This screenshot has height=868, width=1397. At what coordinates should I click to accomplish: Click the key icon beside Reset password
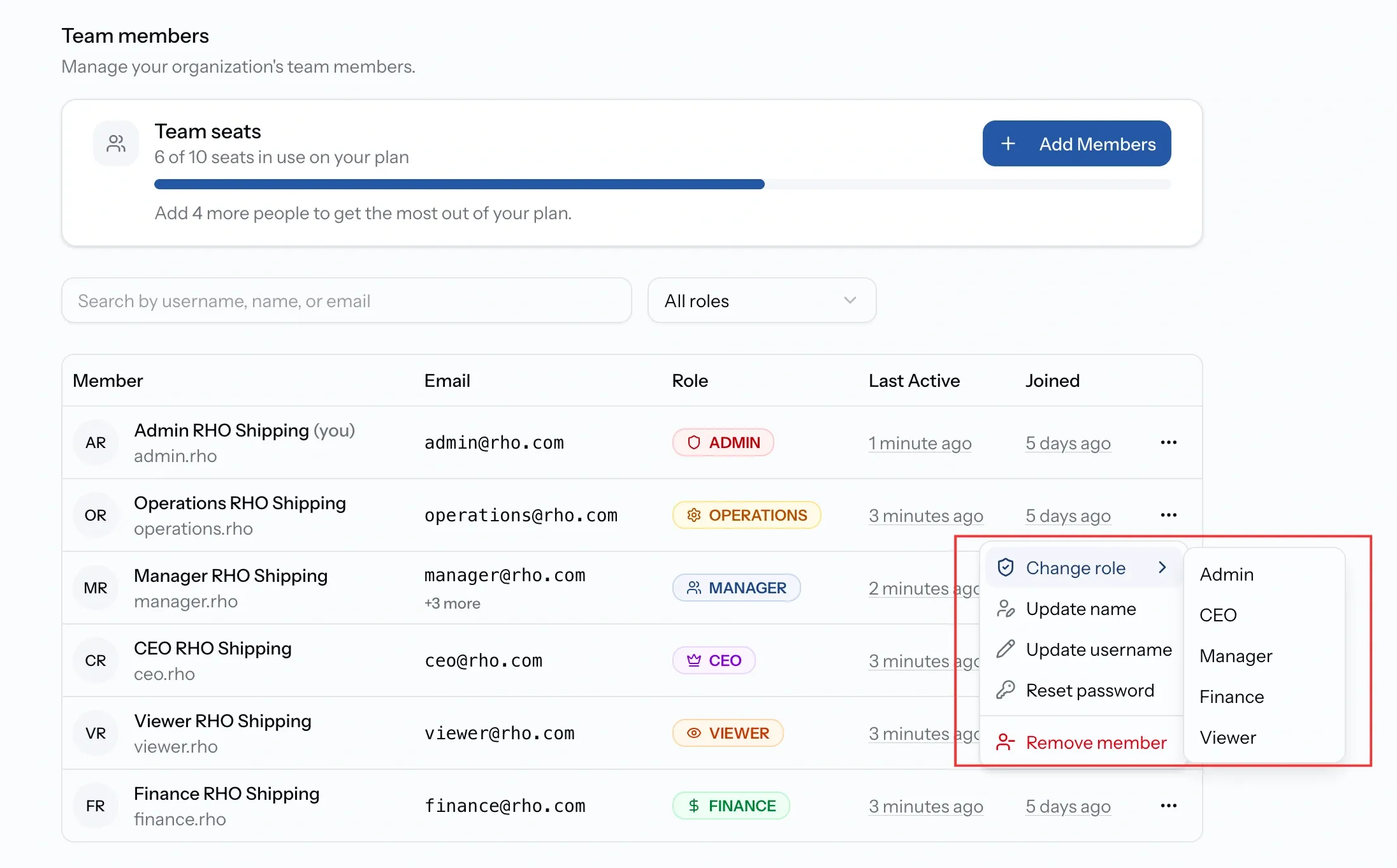pyautogui.click(x=1006, y=690)
